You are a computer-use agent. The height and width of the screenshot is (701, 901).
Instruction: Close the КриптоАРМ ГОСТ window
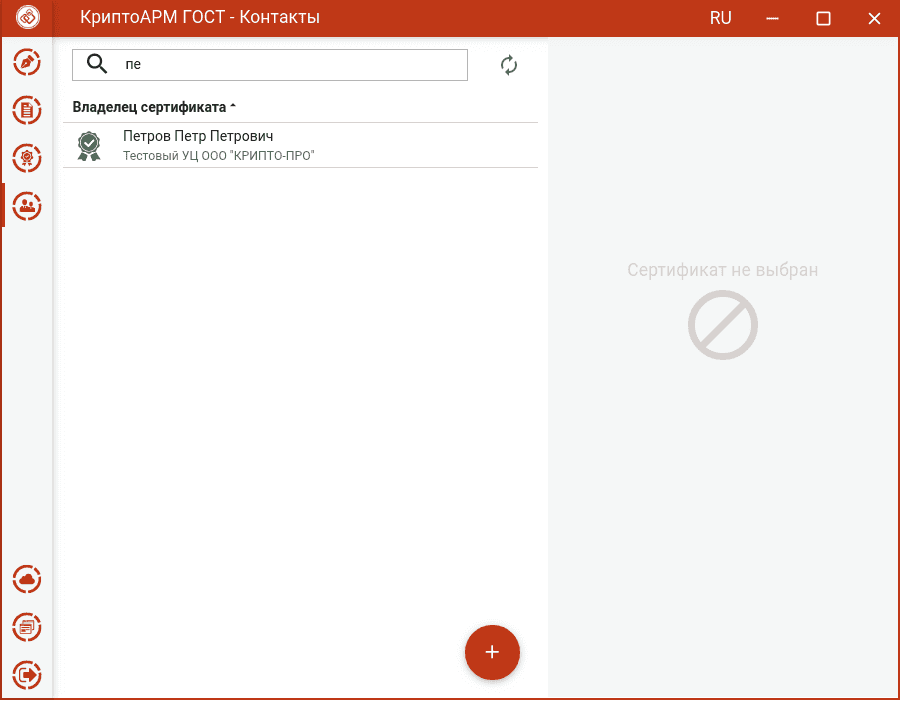[874, 18]
